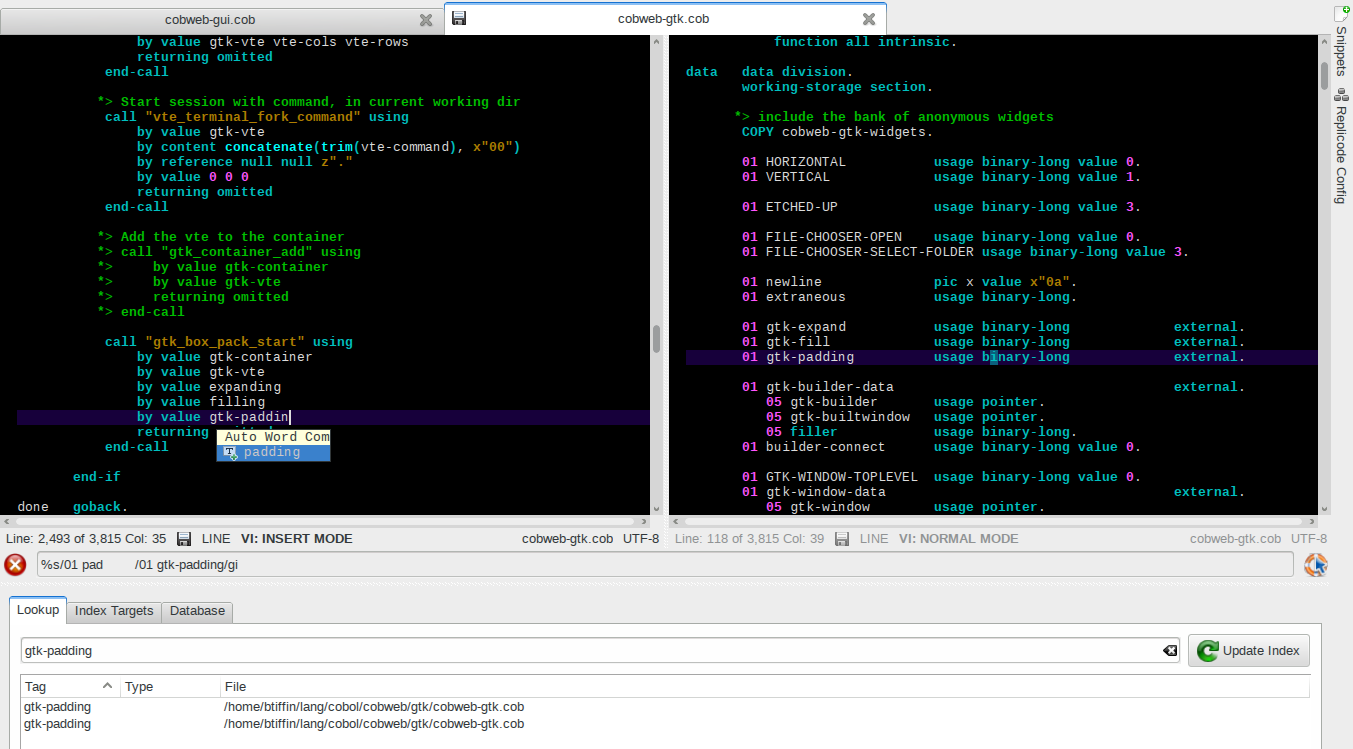Viewport: 1353px width, 749px height.
Task: Click LINE mode label in right status bar
Action: [874, 539]
